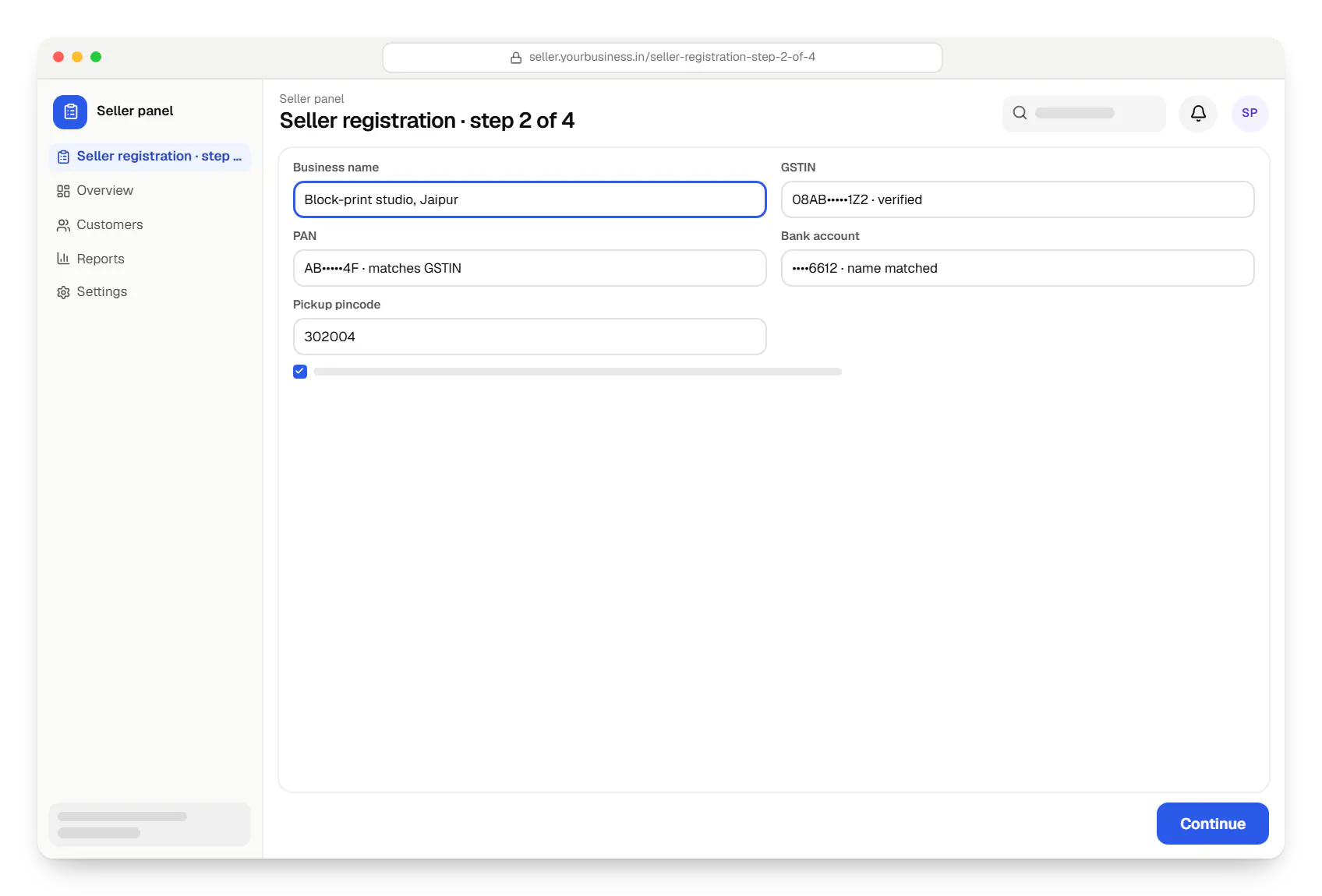Click the Customers people icon

coord(63,225)
